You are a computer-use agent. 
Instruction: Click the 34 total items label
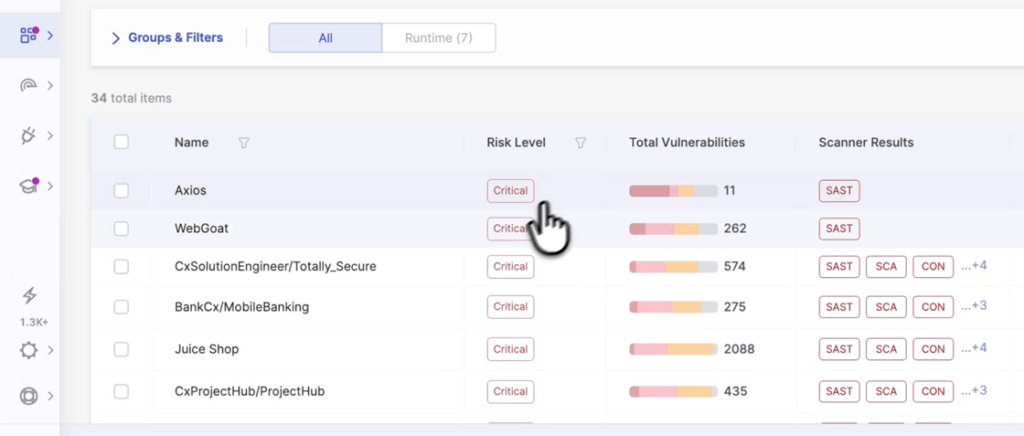coord(131,99)
